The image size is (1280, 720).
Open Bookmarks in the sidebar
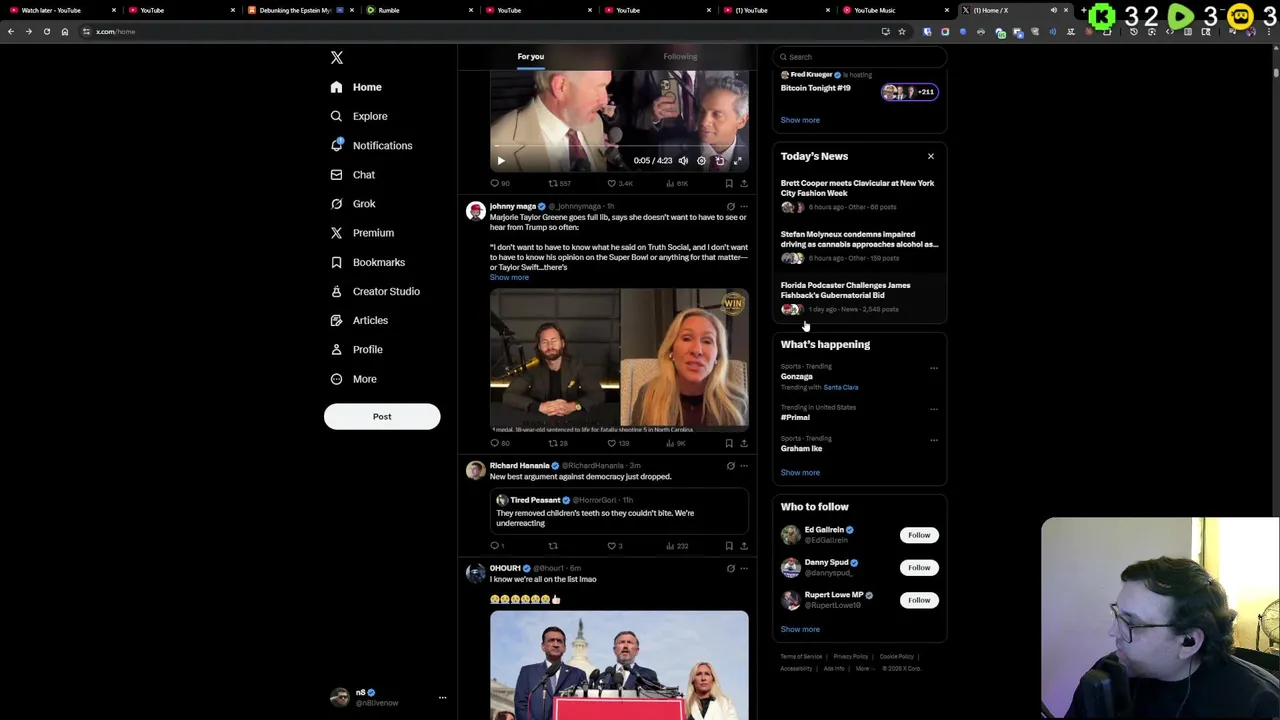click(x=367, y=262)
